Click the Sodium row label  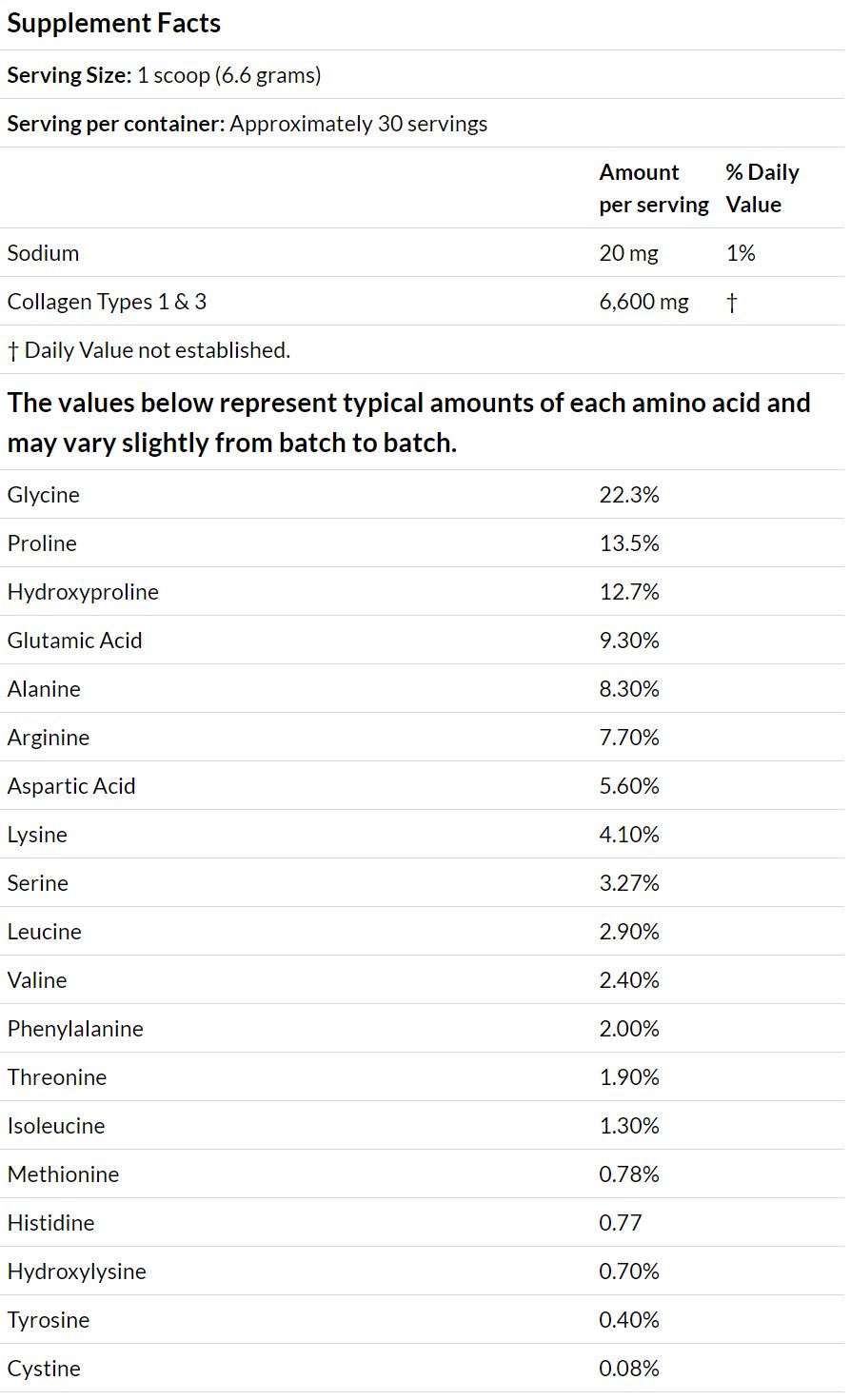pos(43,253)
